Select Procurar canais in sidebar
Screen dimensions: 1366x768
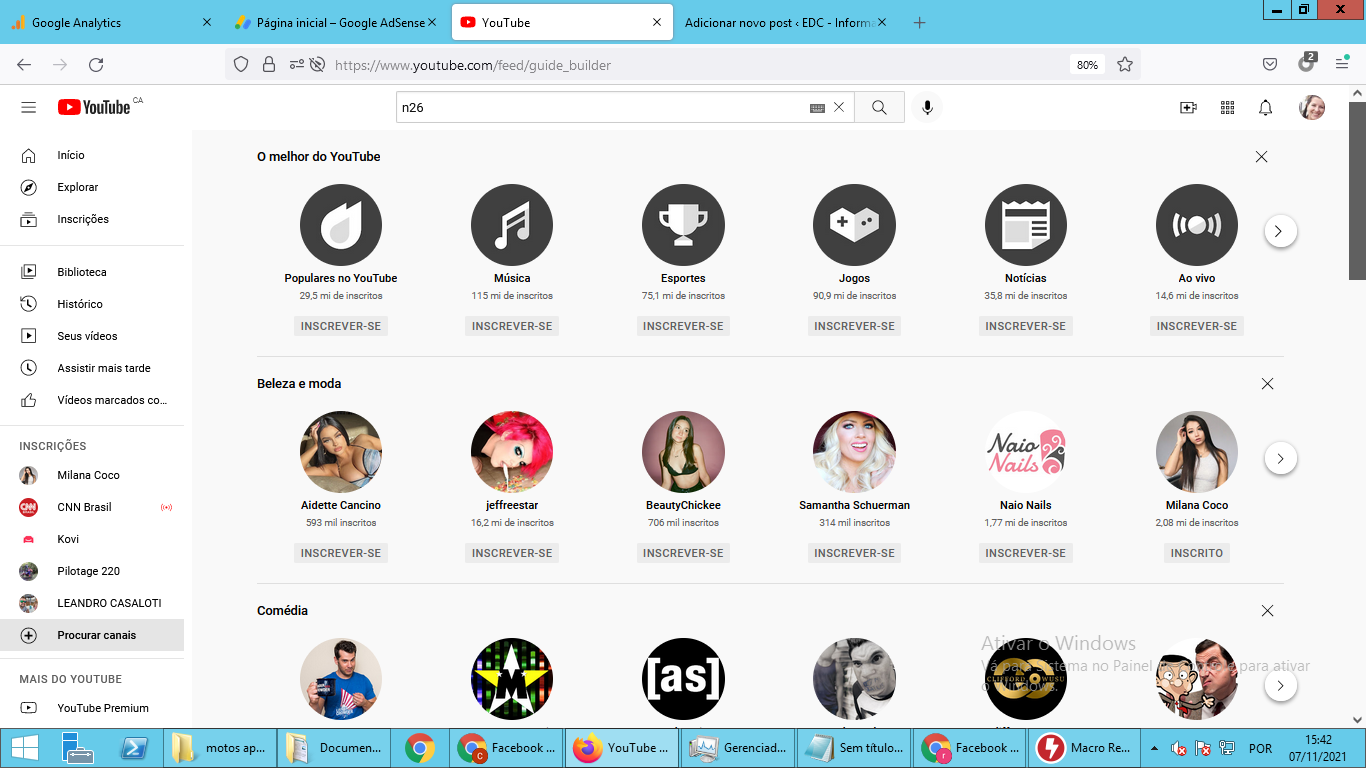pyautogui.click(x=92, y=635)
